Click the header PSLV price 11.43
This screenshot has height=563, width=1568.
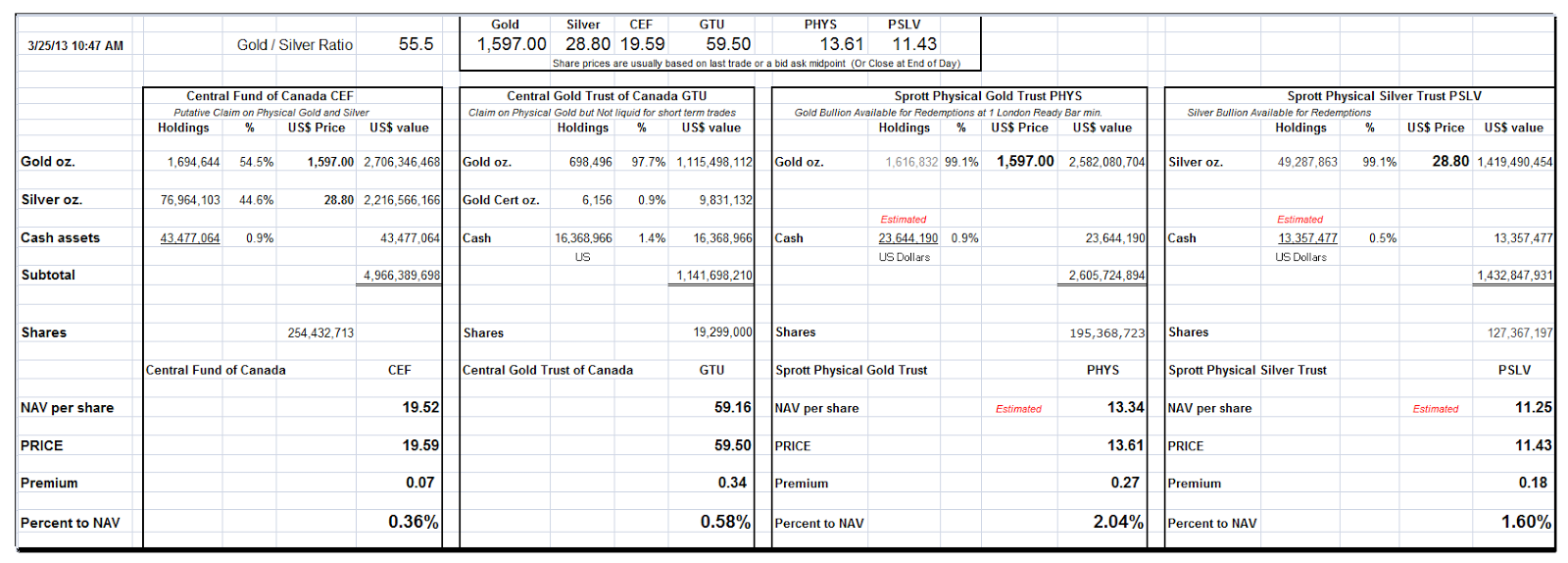(x=914, y=44)
